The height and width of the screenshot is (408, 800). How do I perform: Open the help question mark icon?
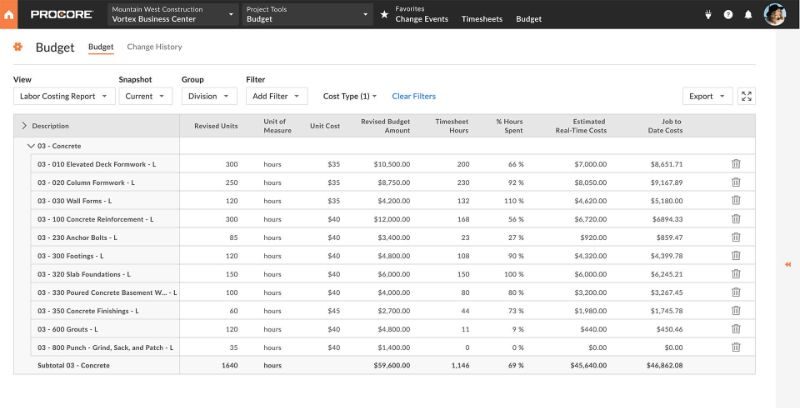coord(728,15)
